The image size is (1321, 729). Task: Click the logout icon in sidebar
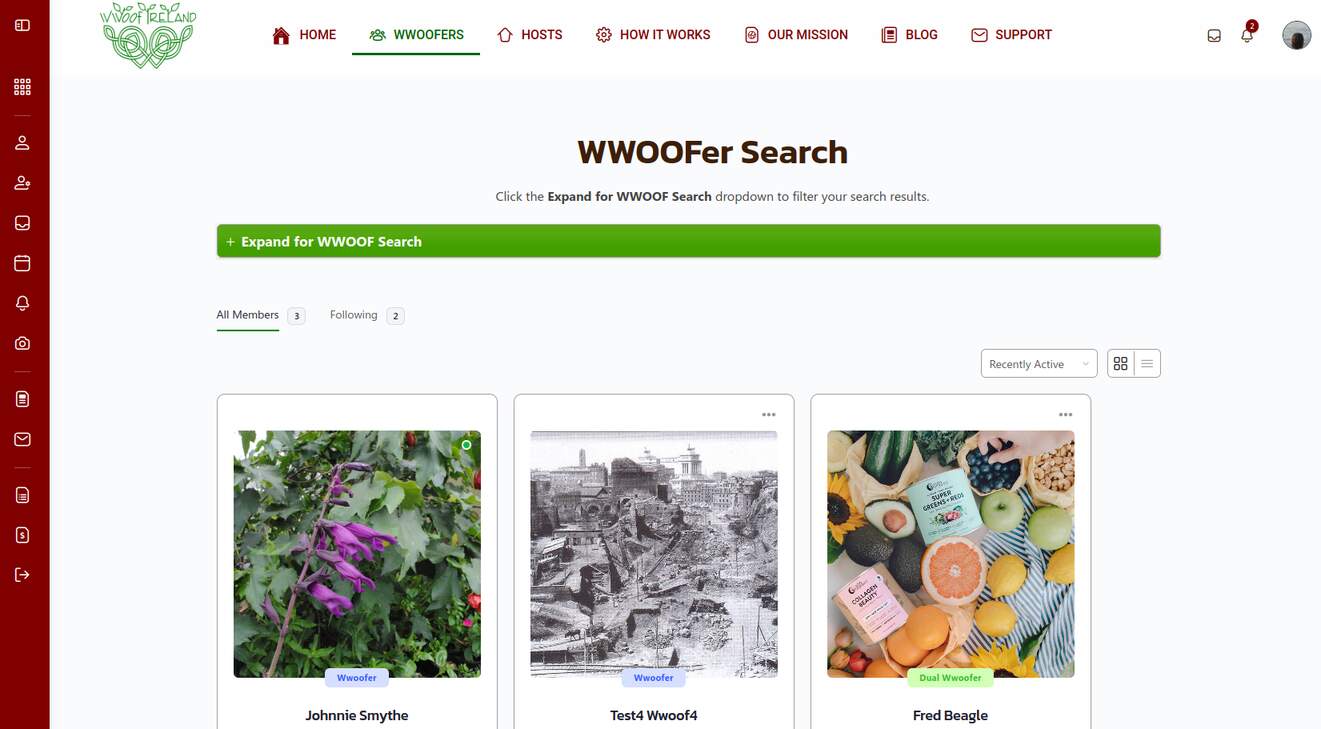tap(22, 575)
